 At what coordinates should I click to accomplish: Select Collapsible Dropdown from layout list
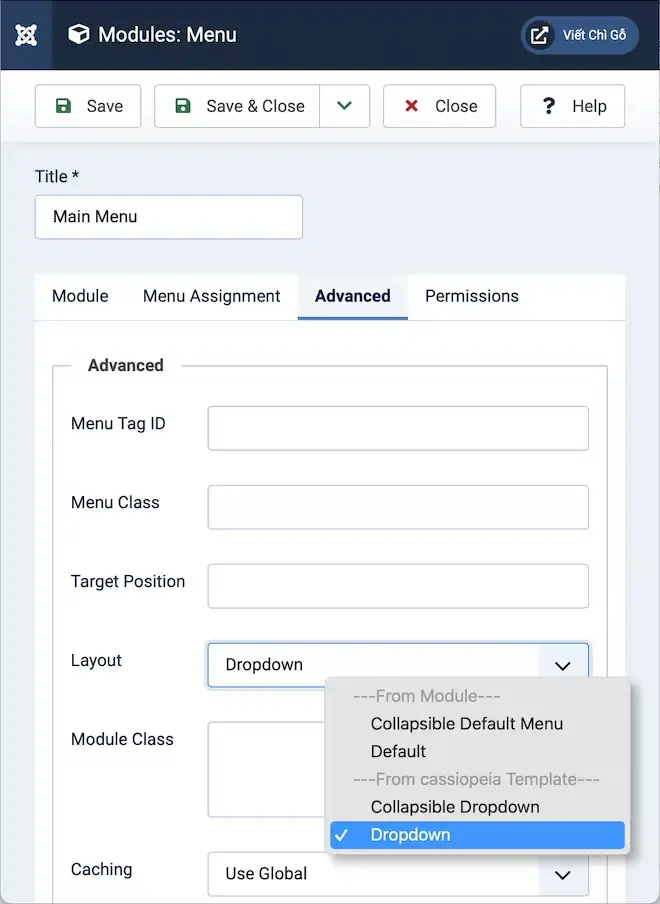pos(454,807)
